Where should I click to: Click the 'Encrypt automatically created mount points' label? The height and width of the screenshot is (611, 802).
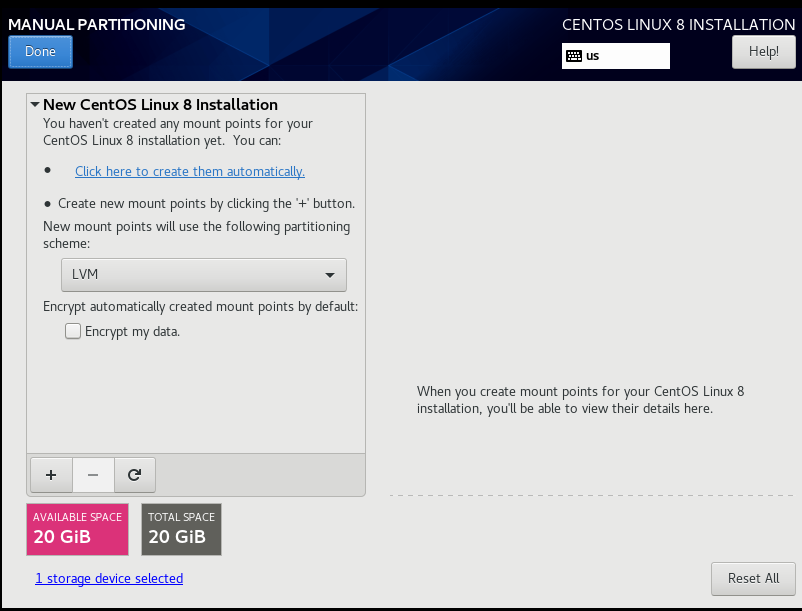point(200,307)
